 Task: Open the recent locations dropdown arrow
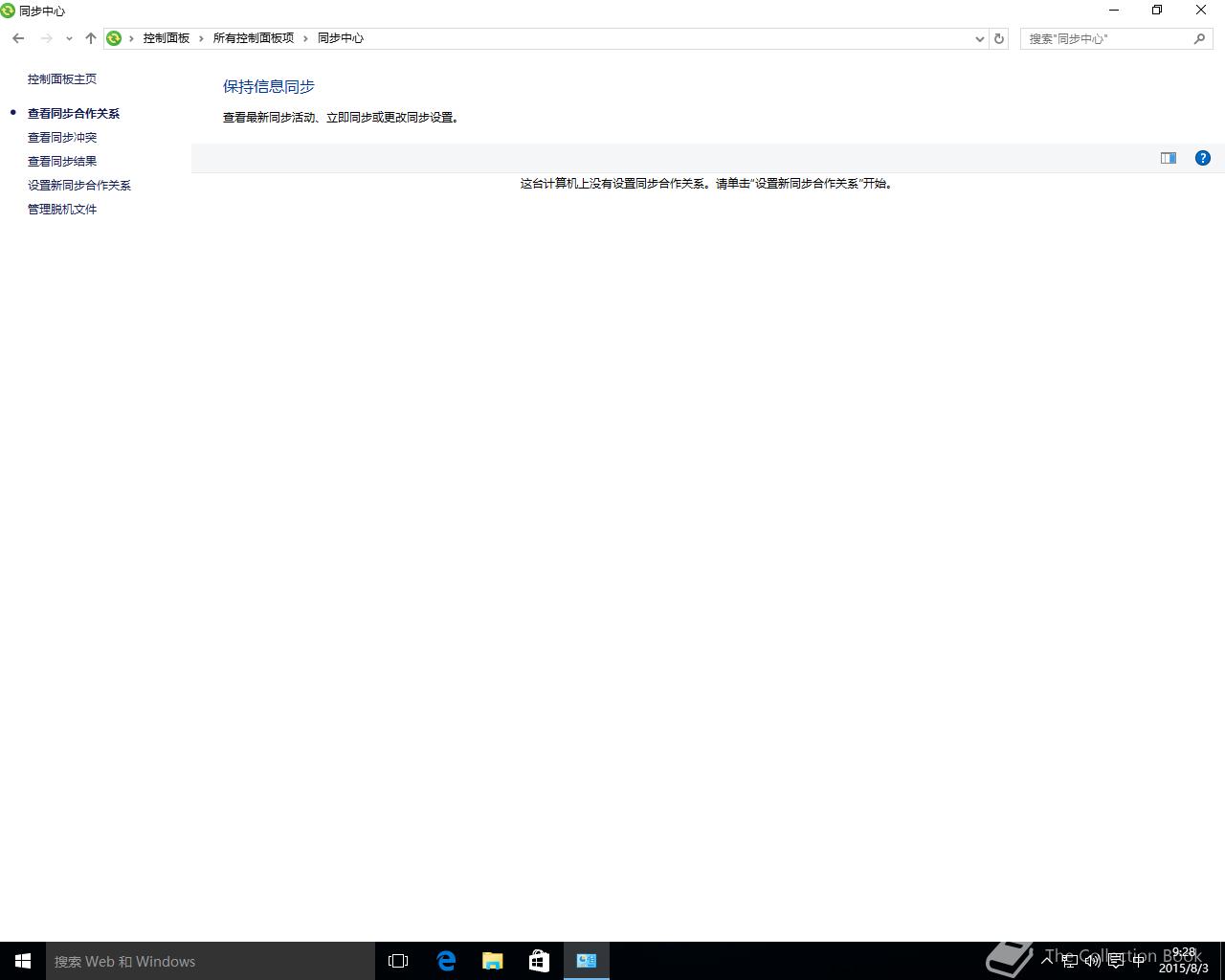click(69, 38)
